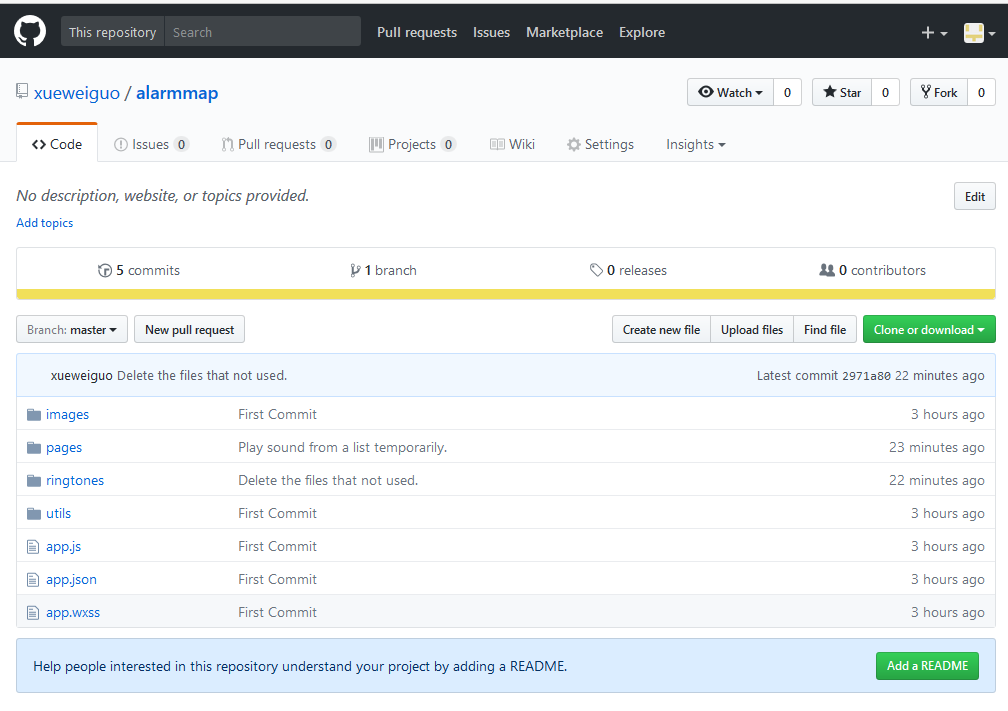This screenshot has width=1008, height=711.
Task: Click the This repository search scope label
Action: (x=112, y=32)
